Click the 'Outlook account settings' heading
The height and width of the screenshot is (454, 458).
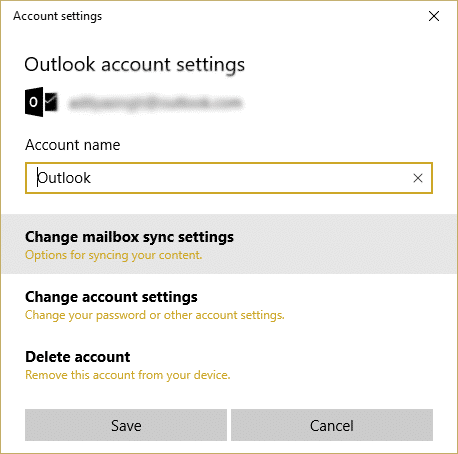[135, 65]
